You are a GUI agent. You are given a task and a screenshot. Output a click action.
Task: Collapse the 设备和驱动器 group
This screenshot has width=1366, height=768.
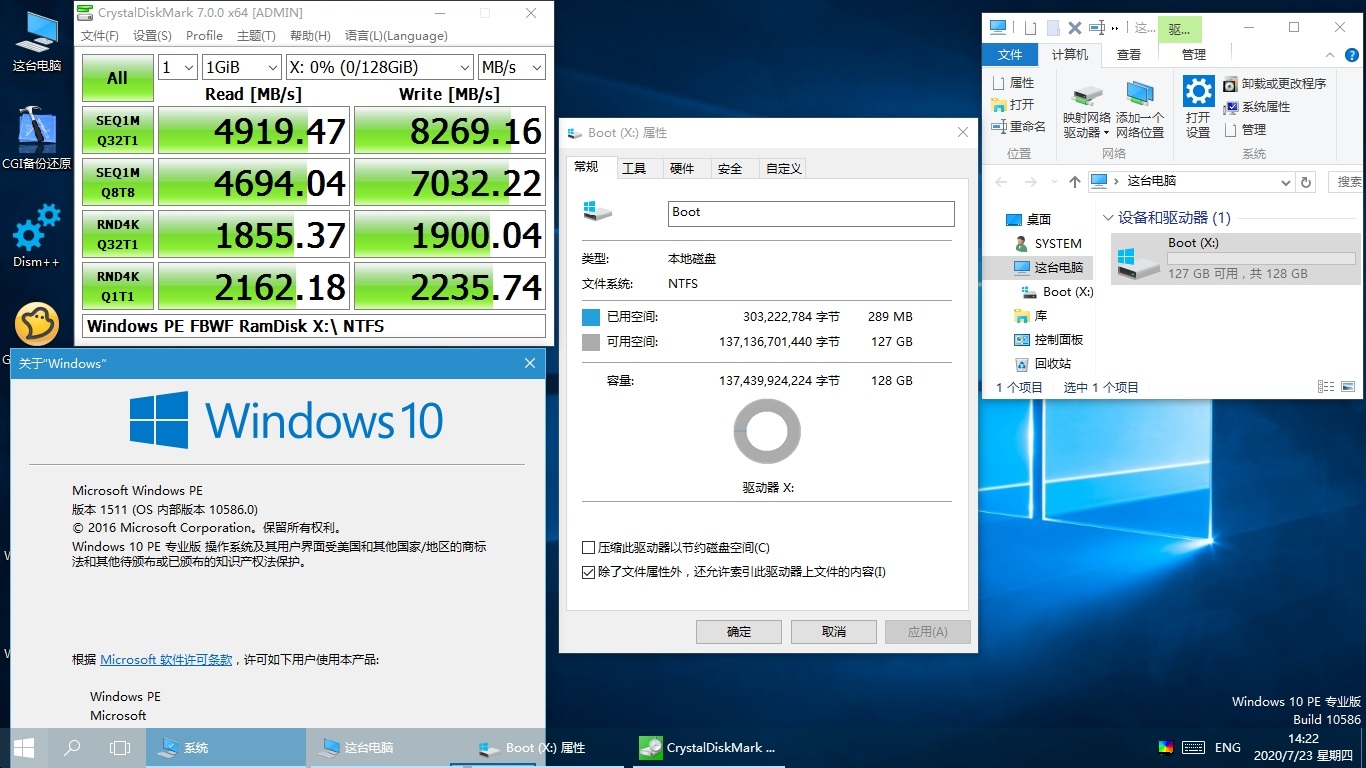click(1108, 218)
